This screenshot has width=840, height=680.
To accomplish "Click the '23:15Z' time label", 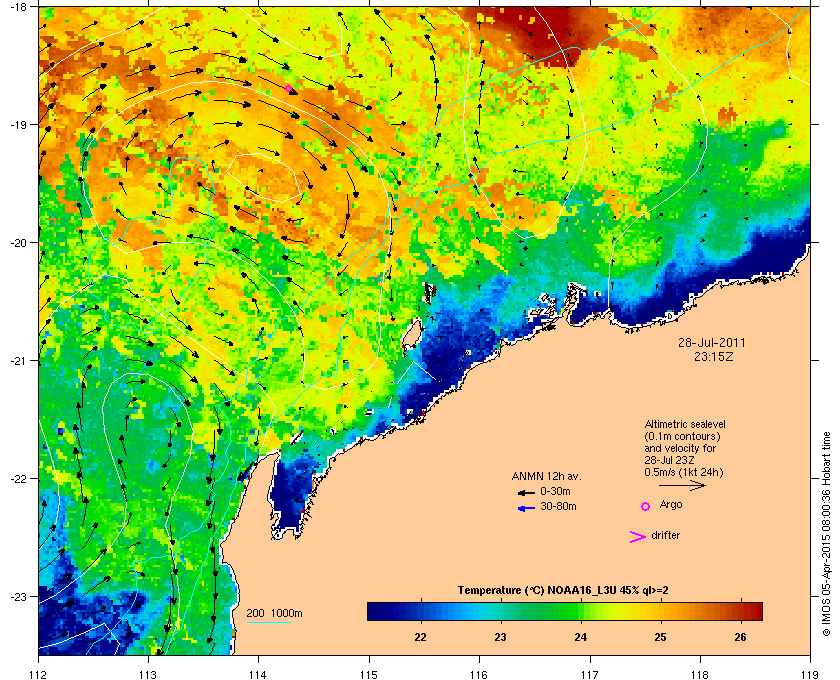I will 713,356.
